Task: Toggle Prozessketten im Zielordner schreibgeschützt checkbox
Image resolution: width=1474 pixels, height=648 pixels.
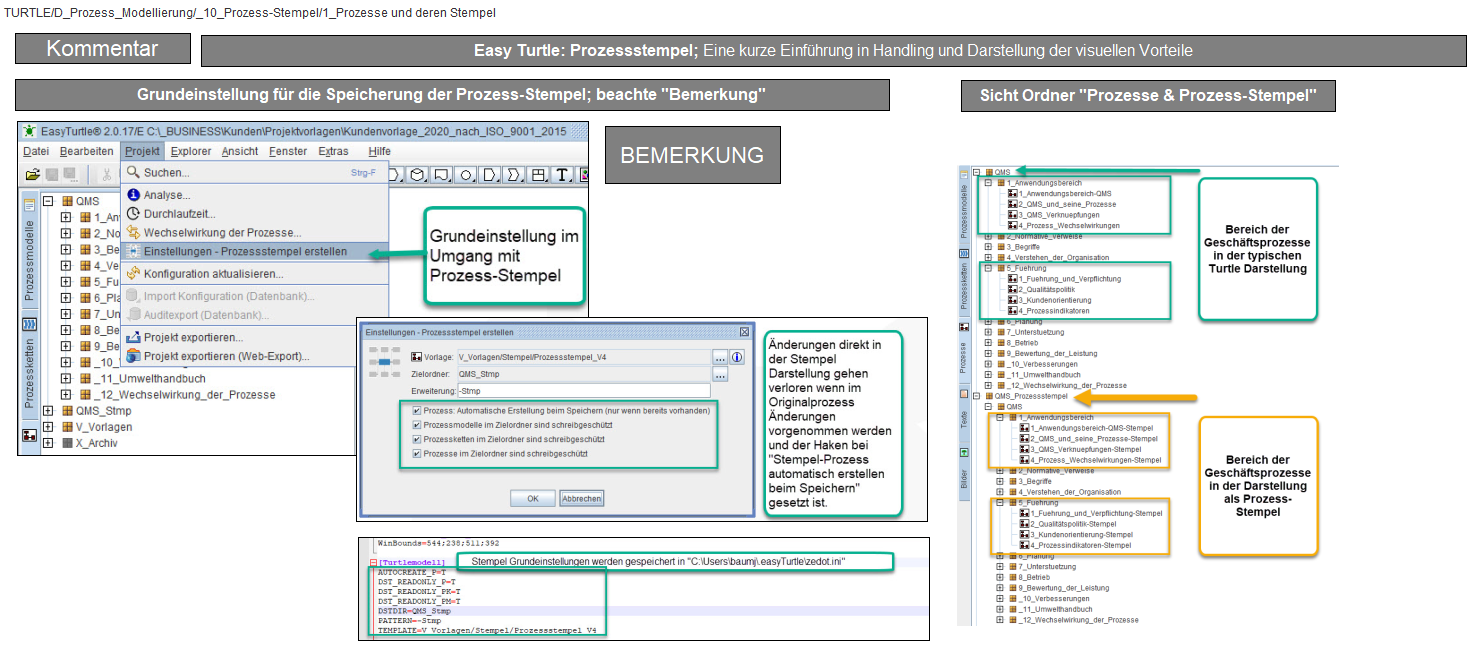Action: [417, 439]
